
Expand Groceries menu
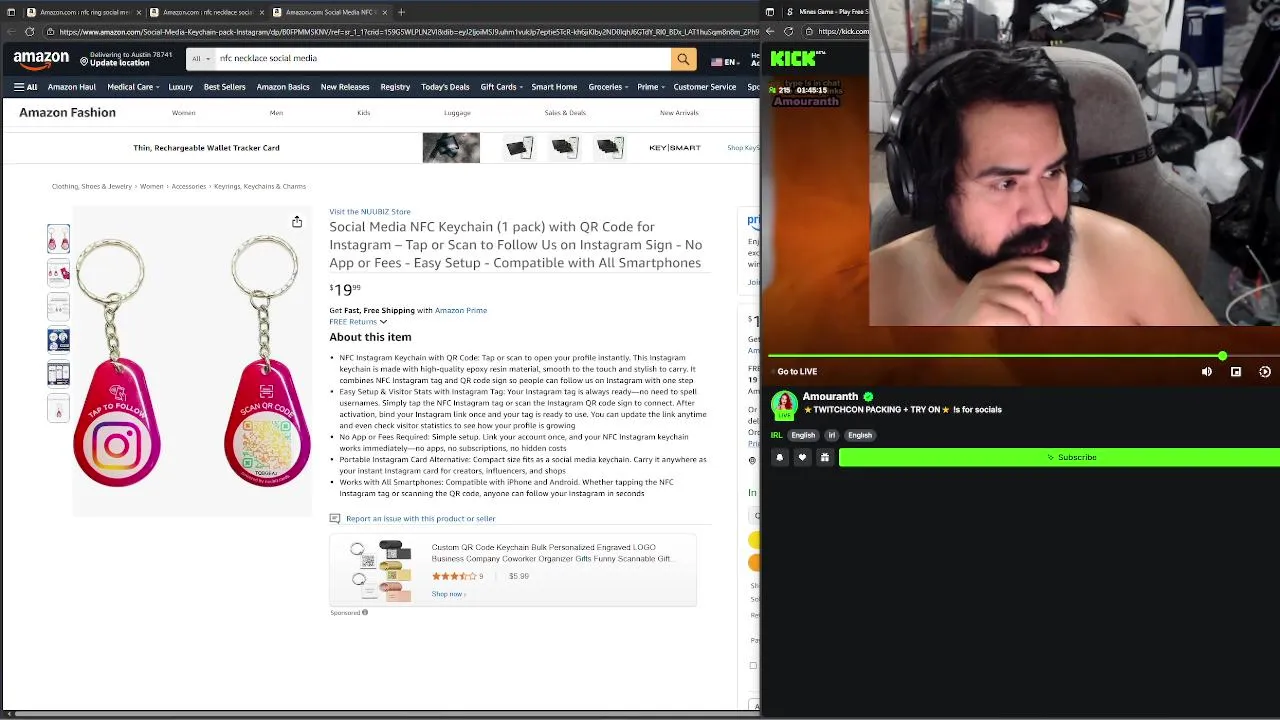tap(608, 87)
